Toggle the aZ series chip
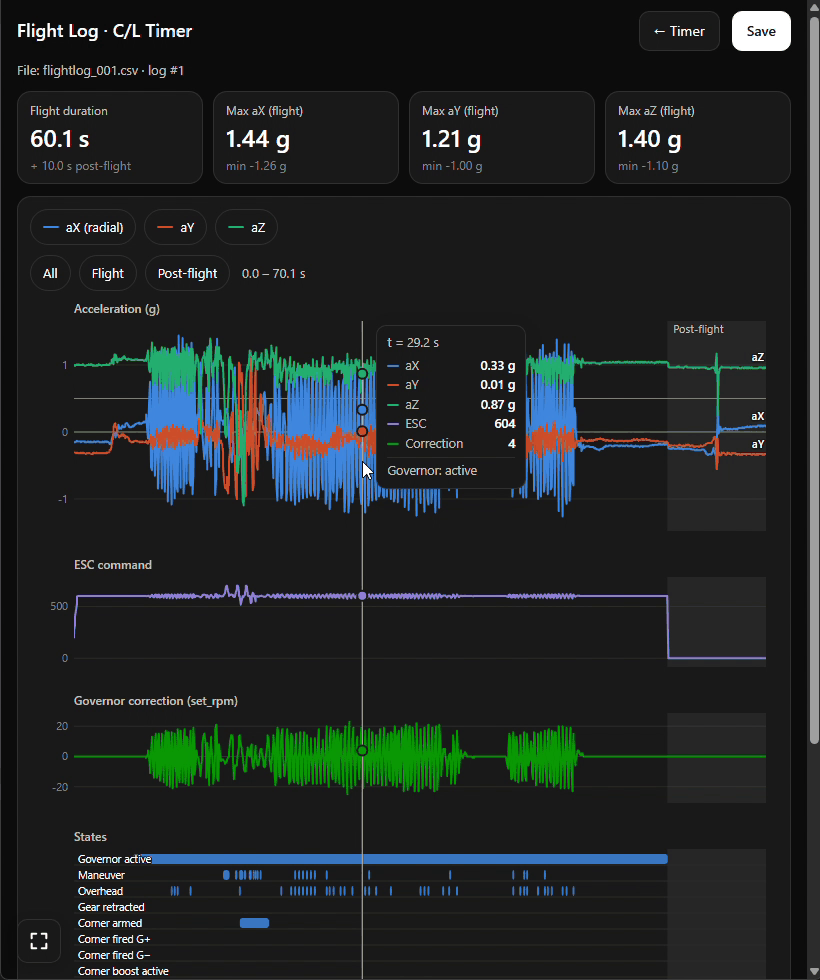The width and height of the screenshot is (820, 980). click(x=246, y=228)
